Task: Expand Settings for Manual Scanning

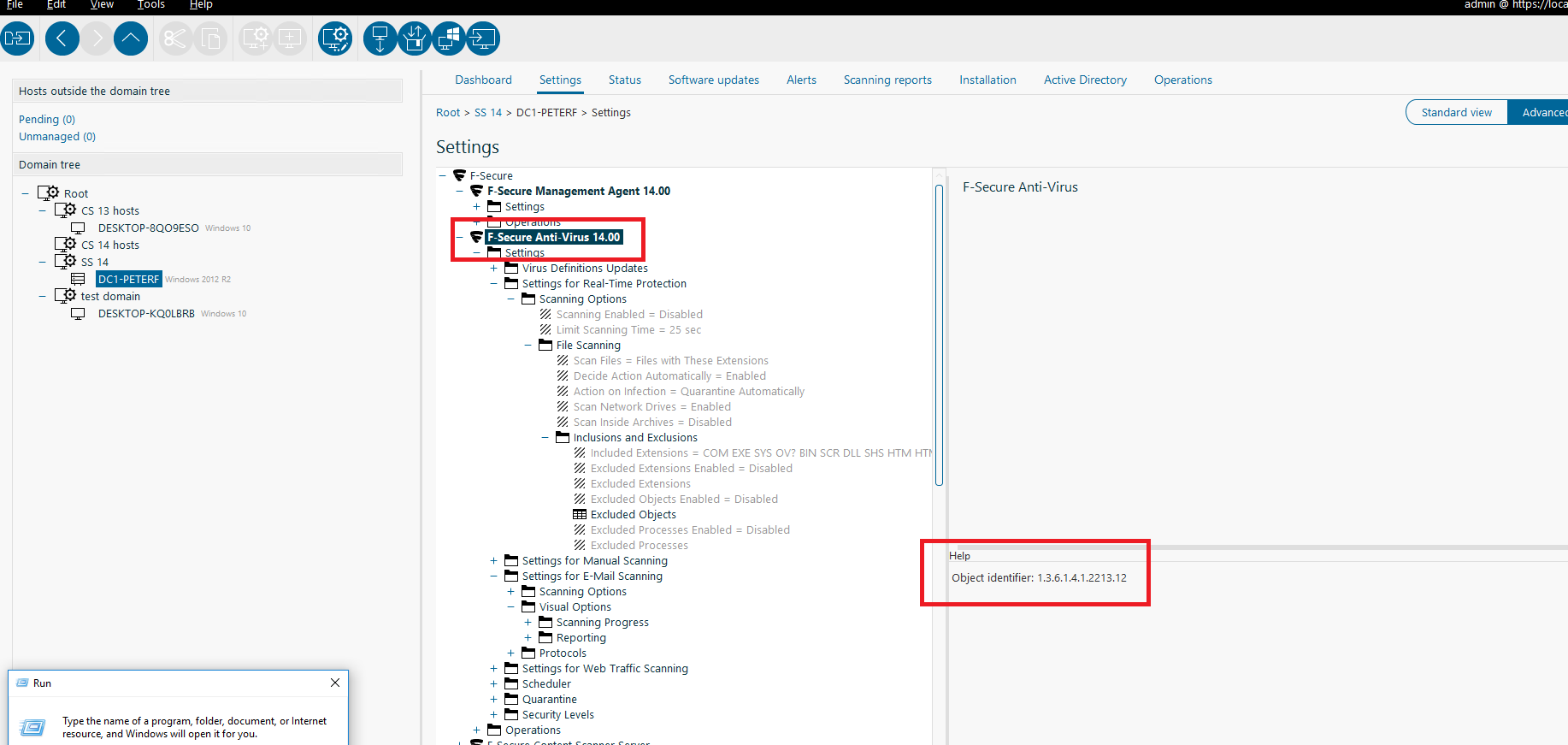Action: pos(493,560)
